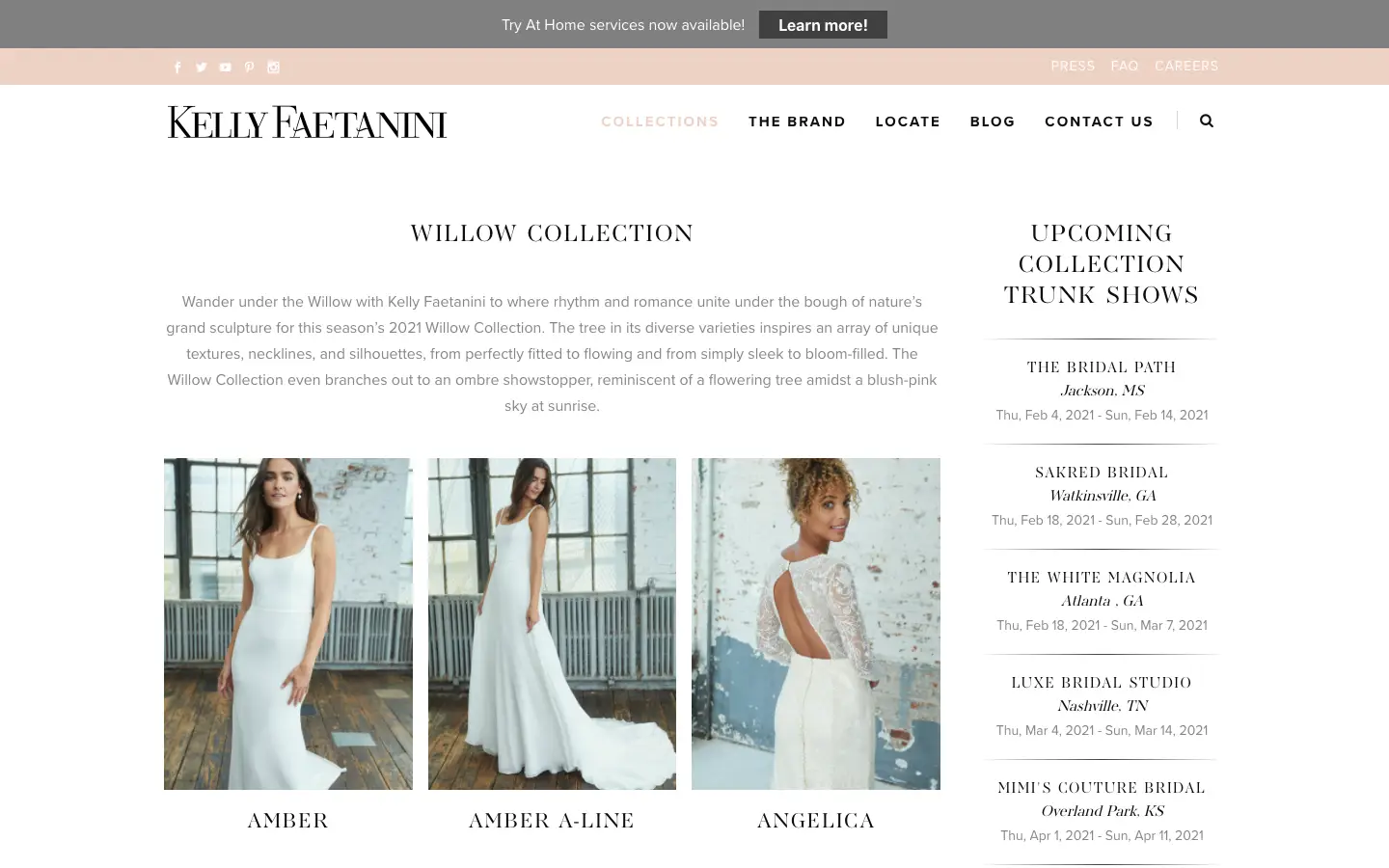This screenshot has width=1389, height=868.
Task: Visit the Careers link
Action: (1186, 67)
